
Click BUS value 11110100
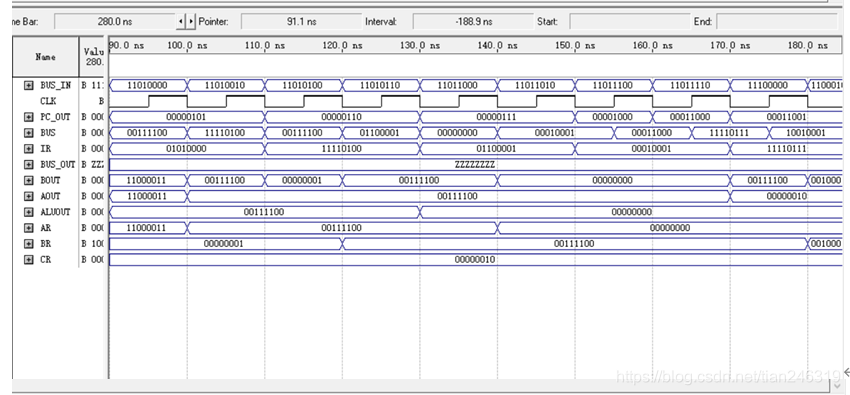(225, 133)
